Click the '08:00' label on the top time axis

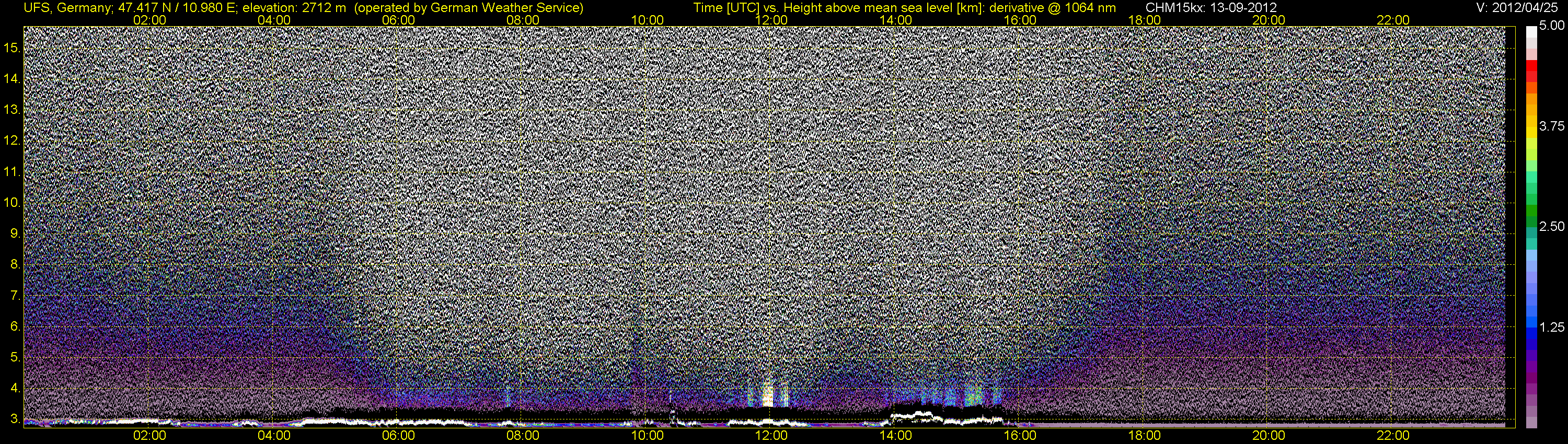523,19
